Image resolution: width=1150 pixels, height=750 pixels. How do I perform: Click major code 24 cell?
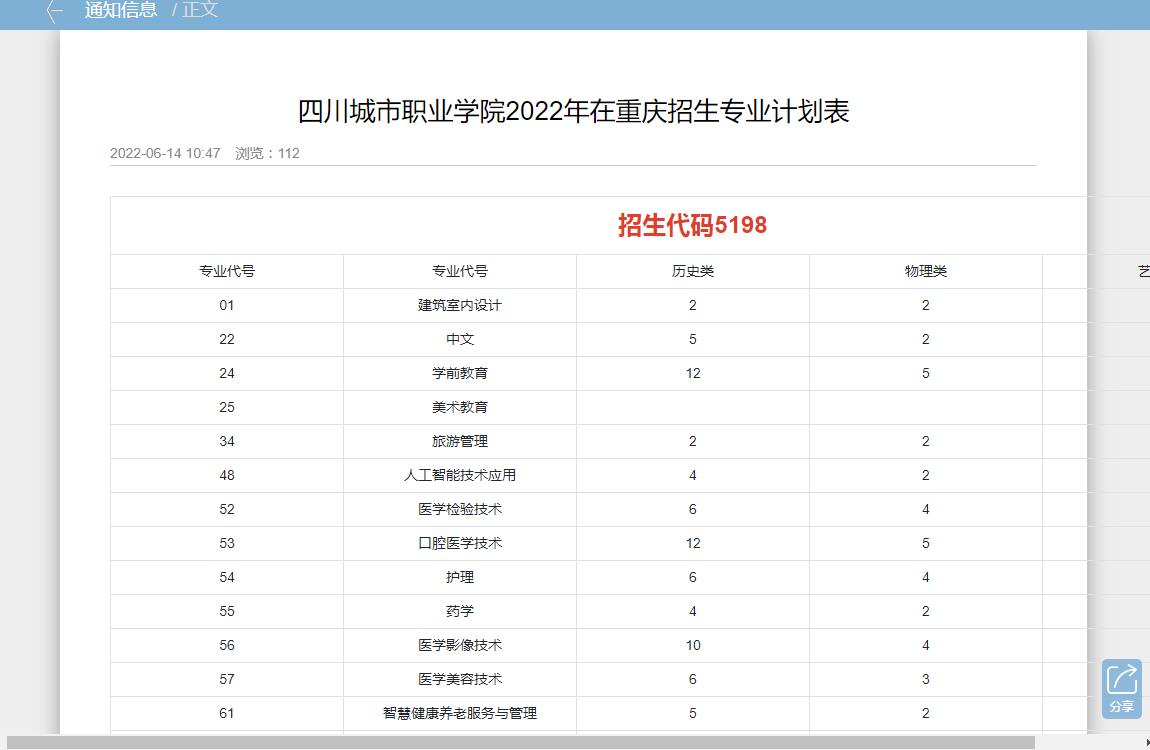point(227,373)
